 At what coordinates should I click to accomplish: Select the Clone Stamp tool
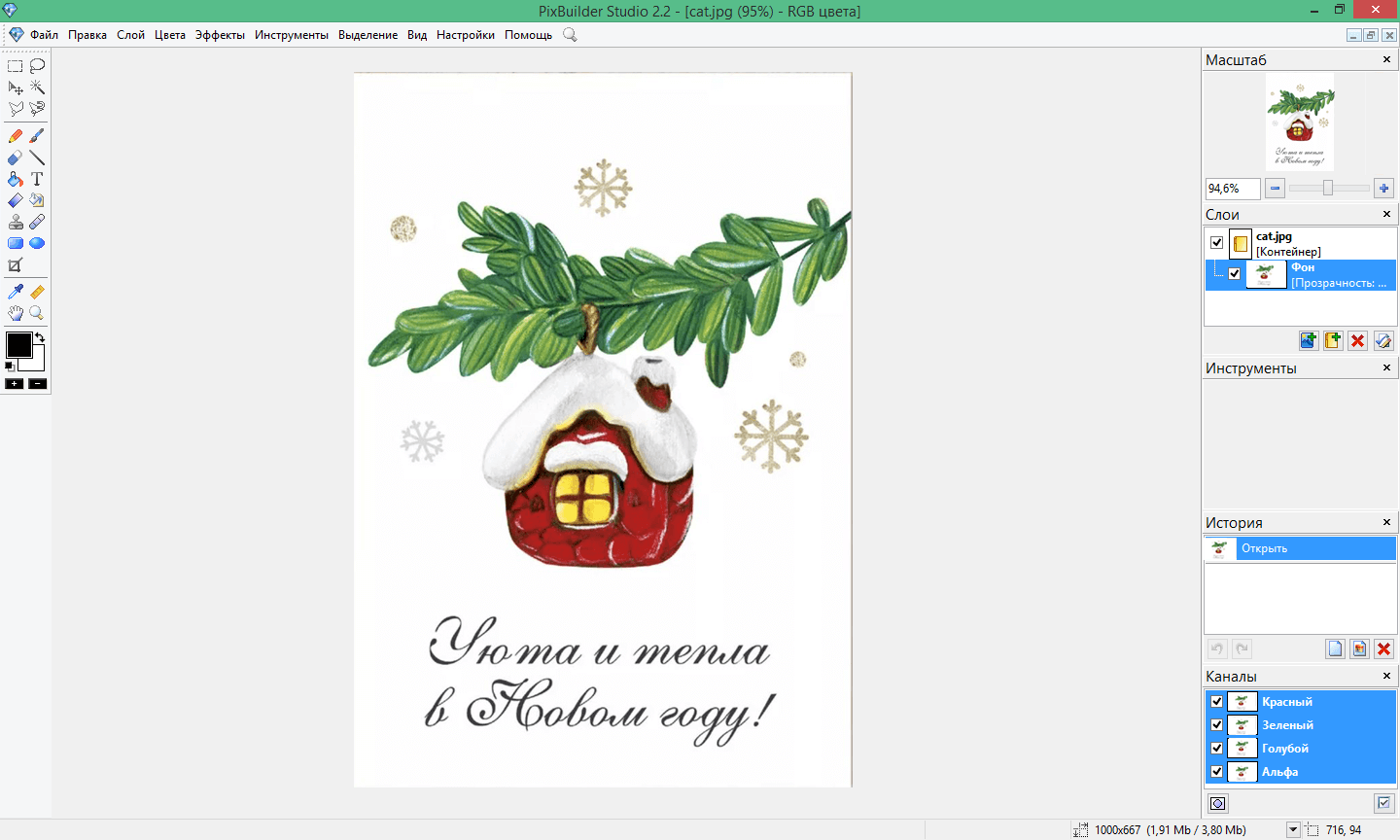pyautogui.click(x=16, y=222)
